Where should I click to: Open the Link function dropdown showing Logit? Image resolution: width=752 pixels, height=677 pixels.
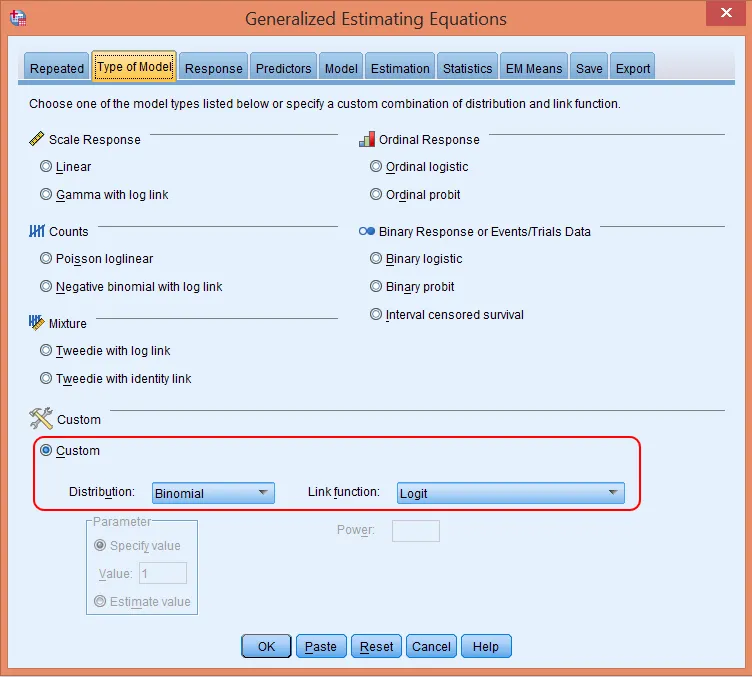(511, 493)
